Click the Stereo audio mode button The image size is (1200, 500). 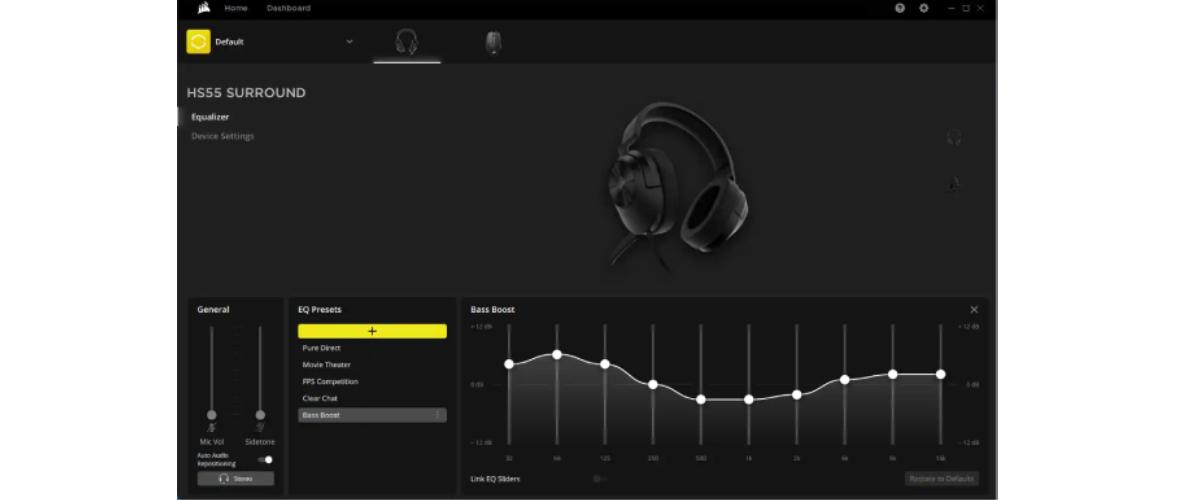(235, 479)
